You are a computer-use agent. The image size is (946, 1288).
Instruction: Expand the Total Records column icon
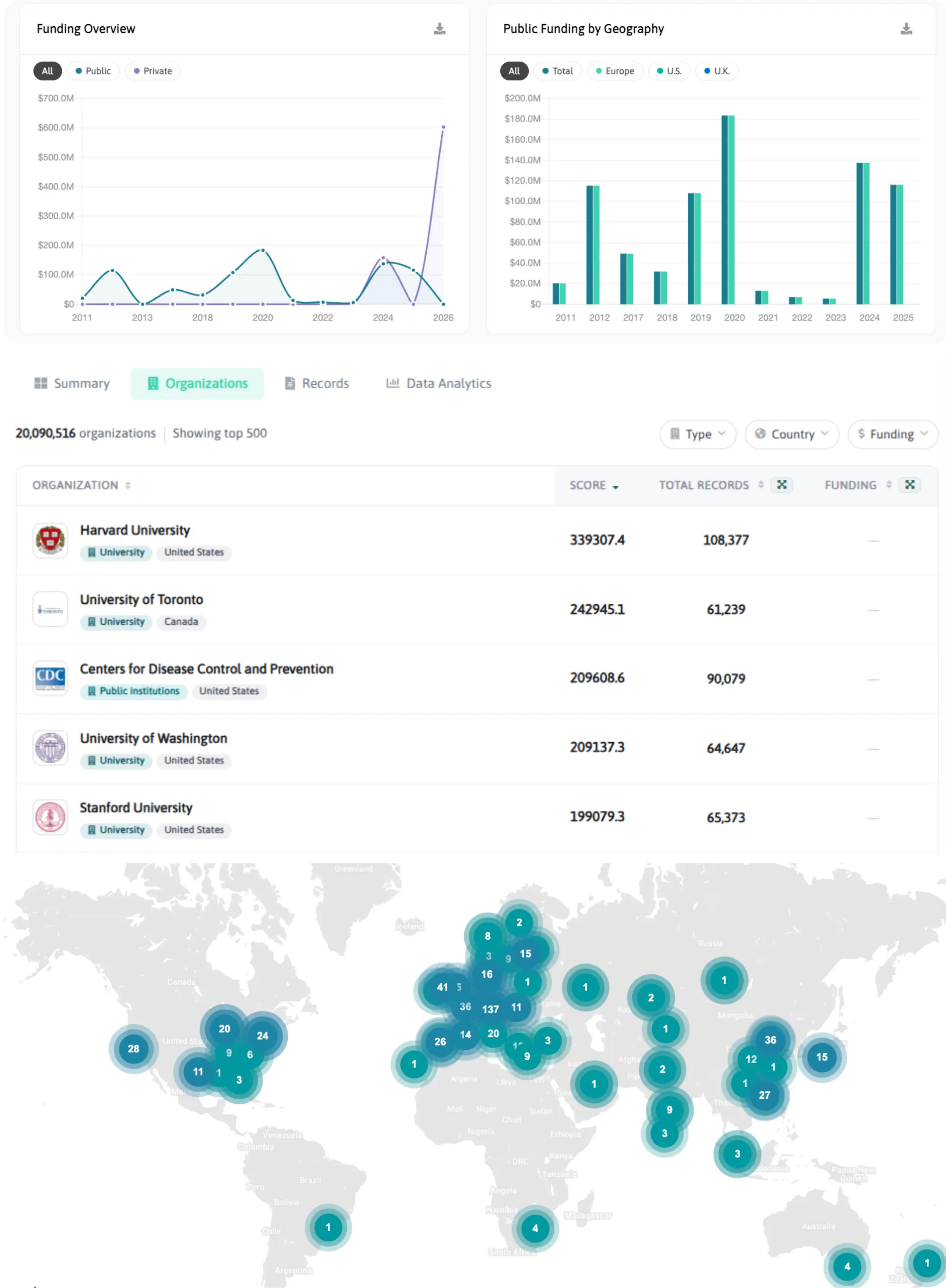[x=782, y=485]
